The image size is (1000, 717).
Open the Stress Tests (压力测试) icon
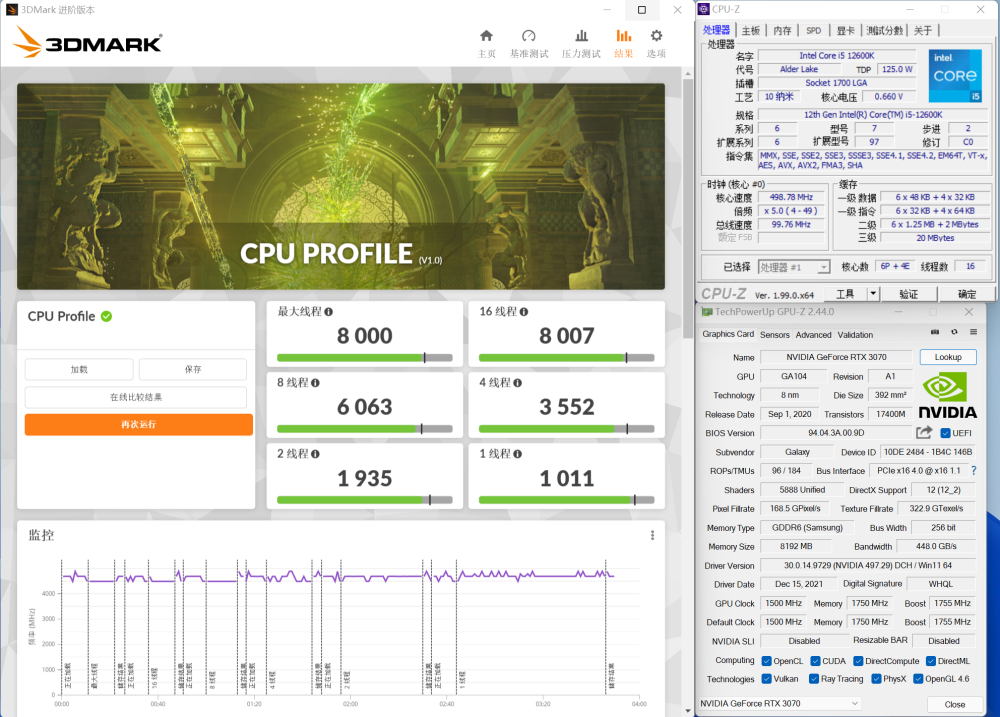(x=581, y=37)
